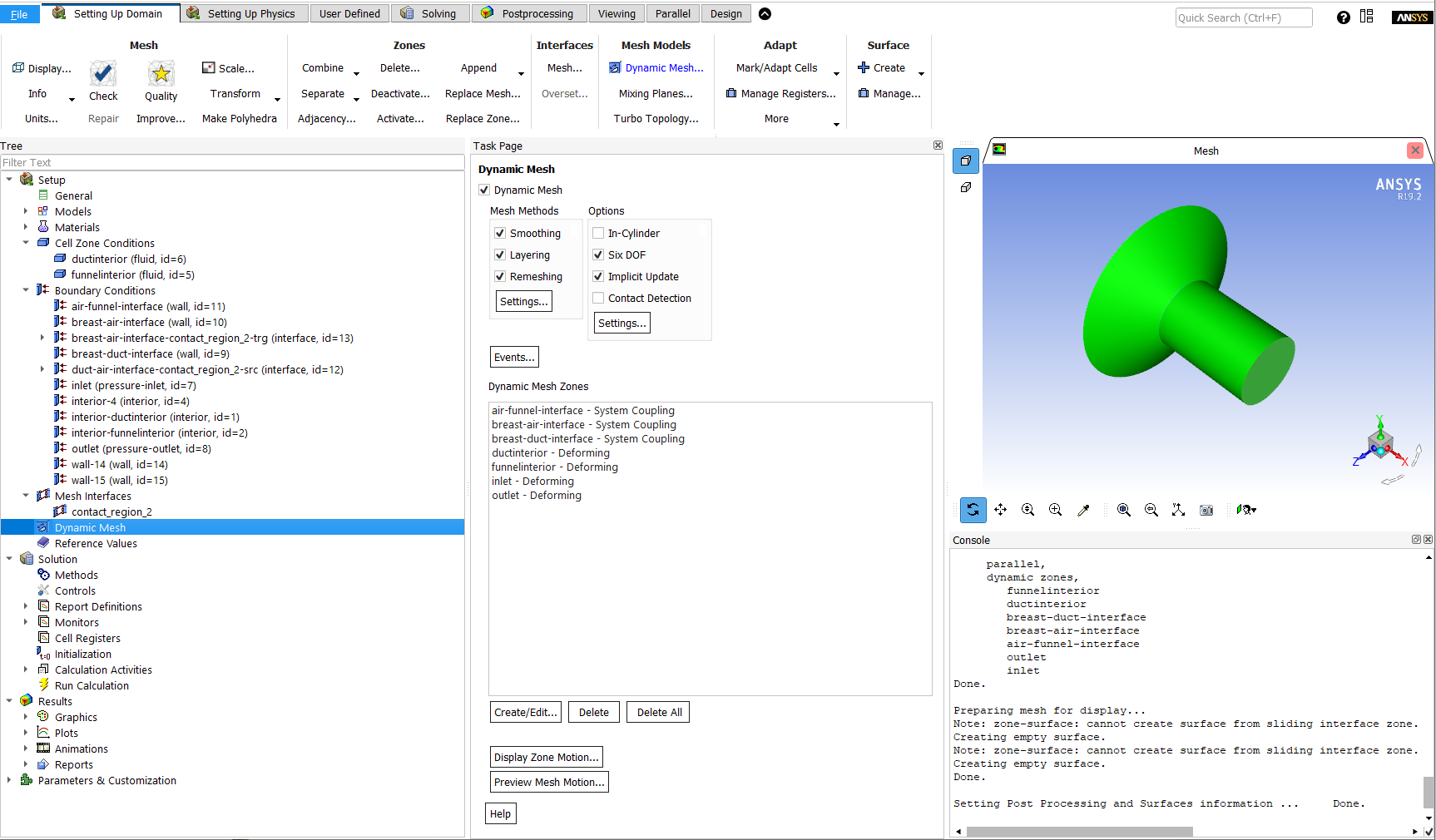The height and width of the screenshot is (840, 1436).
Task: Click the layout arrangement icon near the search box
Action: [1367, 17]
